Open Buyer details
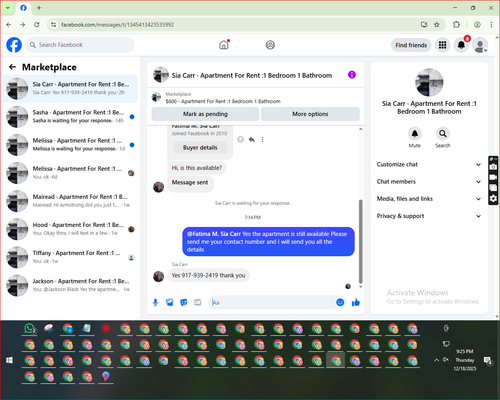The height and width of the screenshot is (400, 500). click(200, 147)
